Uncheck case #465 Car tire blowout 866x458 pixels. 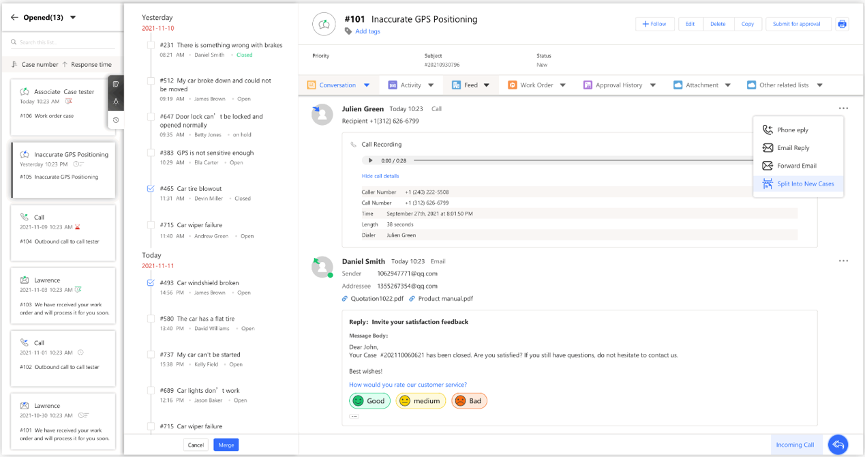pos(150,188)
